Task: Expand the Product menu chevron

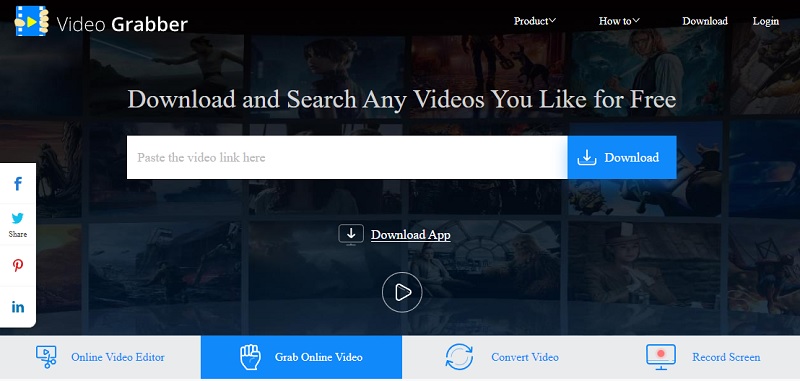Action: click(552, 20)
